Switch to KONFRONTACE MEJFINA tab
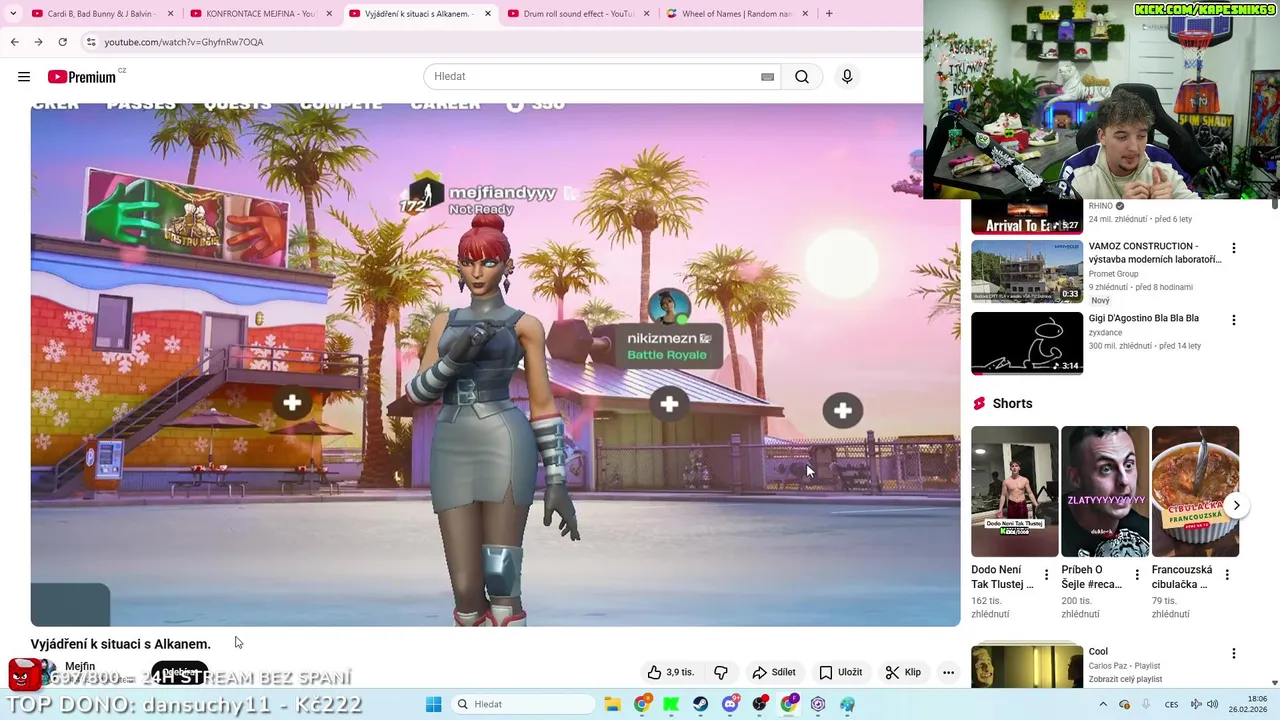Image resolution: width=1280 pixels, height=720 pixels. pyautogui.click(x=260, y=14)
